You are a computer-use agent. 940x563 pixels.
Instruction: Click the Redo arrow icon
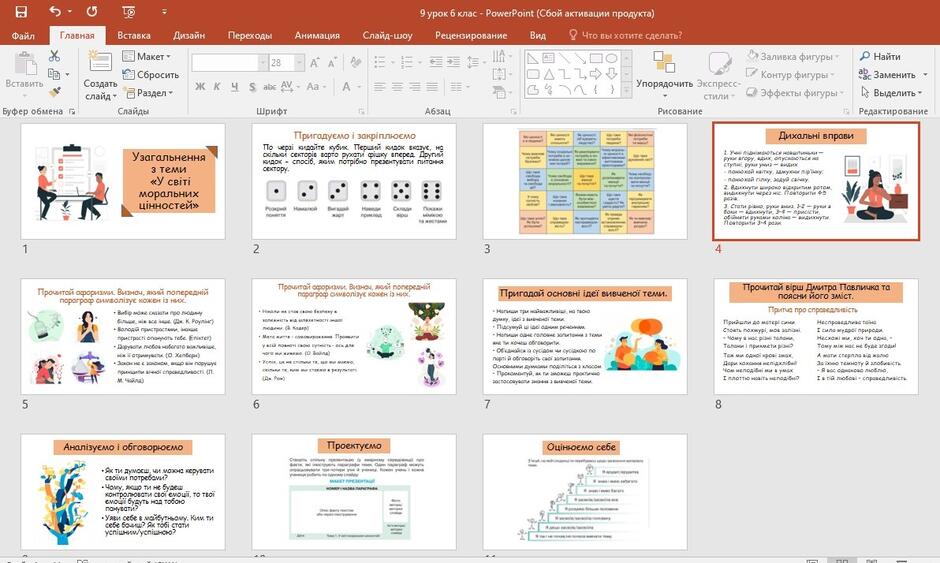92,12
